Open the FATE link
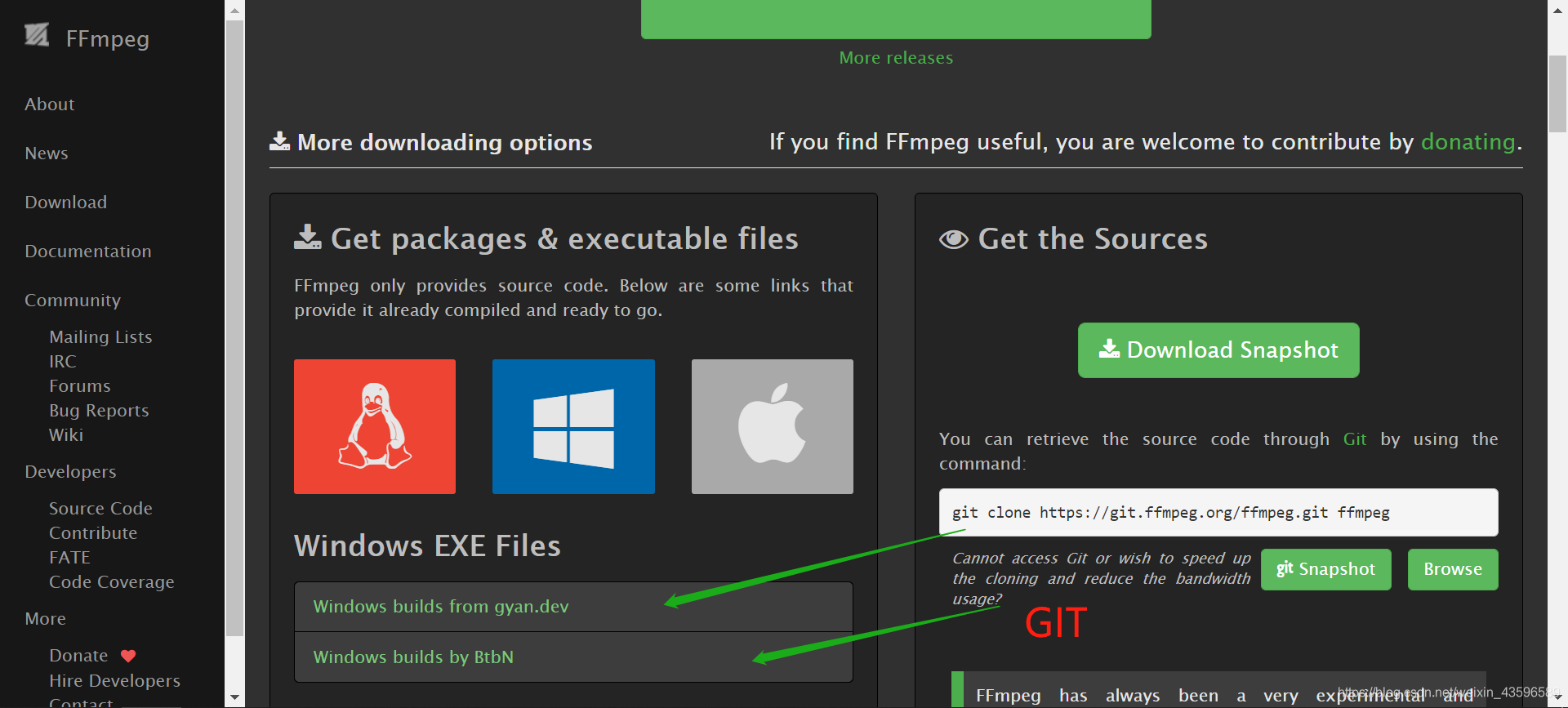This screenshot has height=708, width=1568. point(69,558)
